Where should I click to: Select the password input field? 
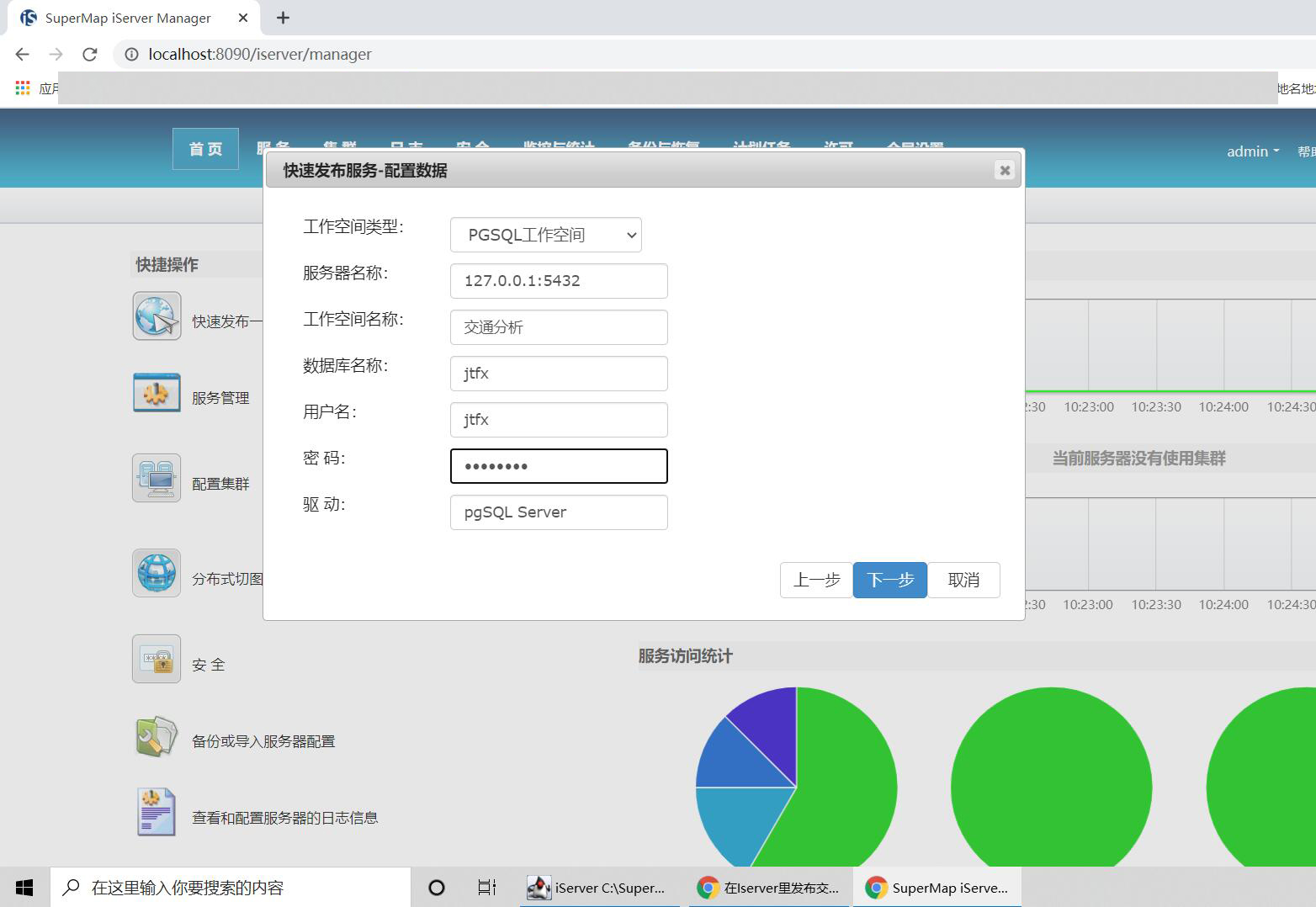559,466
